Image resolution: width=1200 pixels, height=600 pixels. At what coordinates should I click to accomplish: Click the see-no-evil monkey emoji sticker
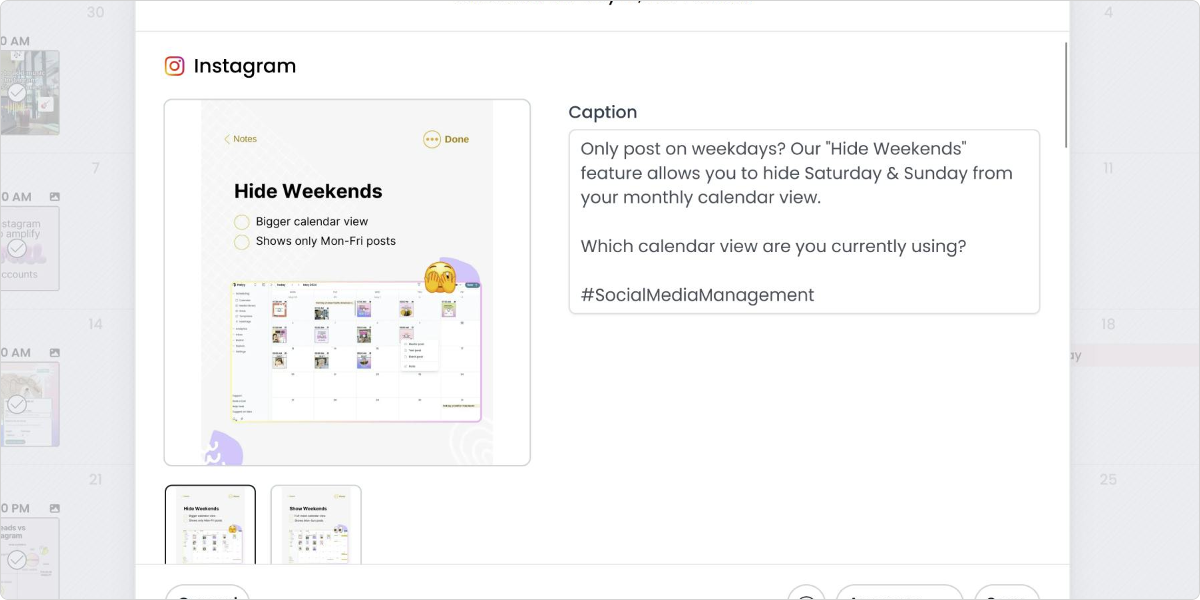point(440,276)
